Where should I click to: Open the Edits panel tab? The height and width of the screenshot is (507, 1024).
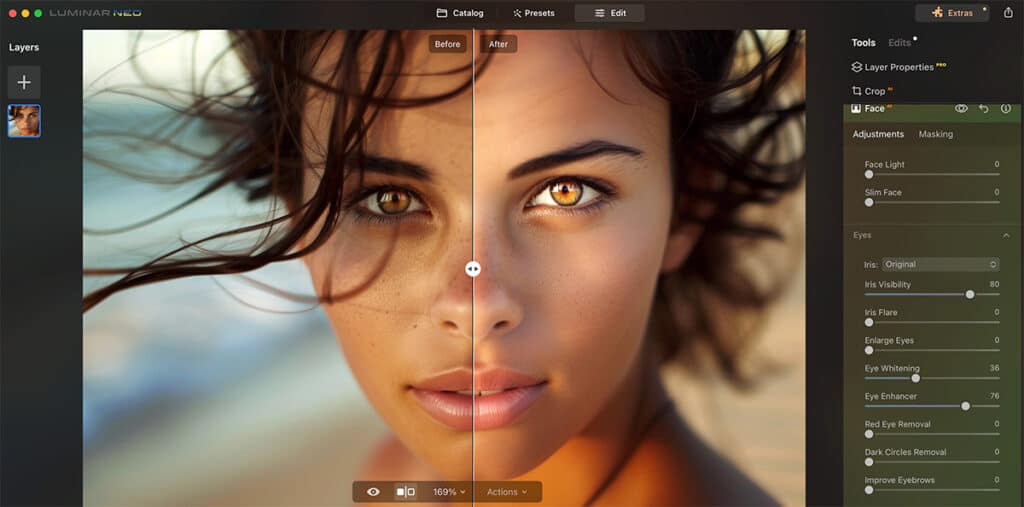899,42
